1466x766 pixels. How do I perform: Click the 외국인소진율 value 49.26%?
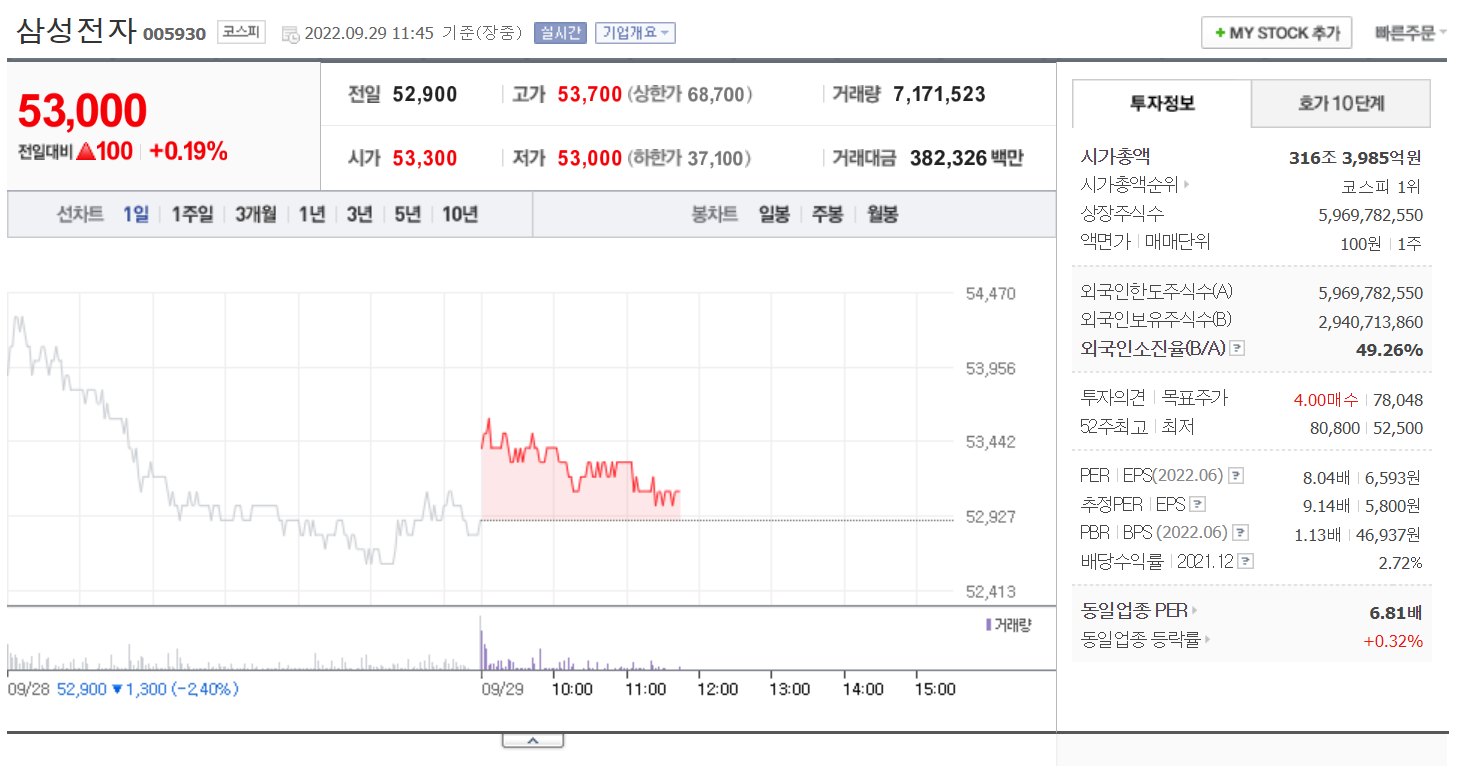tap(1389, 350)
